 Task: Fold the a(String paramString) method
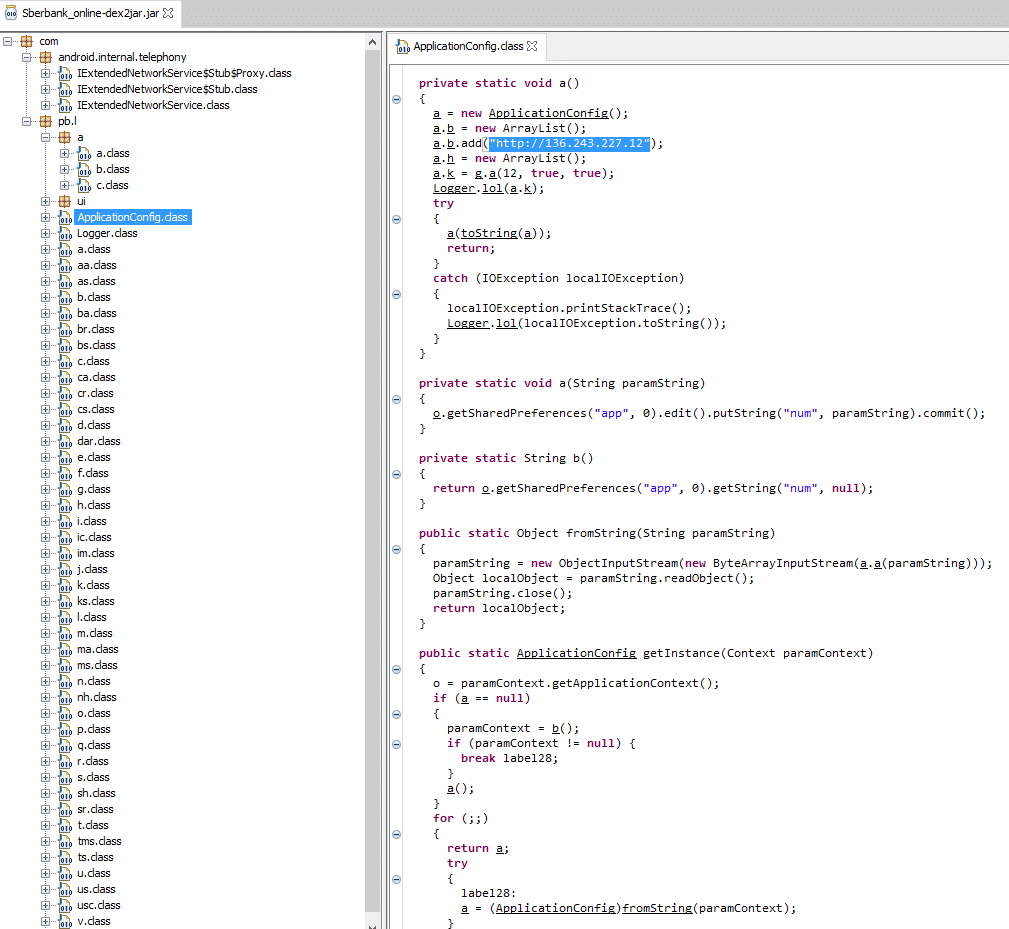pyautogui.click(x=396, y=399)
